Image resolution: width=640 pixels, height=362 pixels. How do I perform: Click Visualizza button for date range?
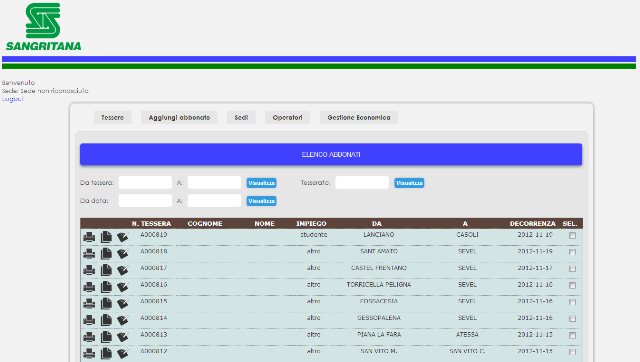(261, 201)
